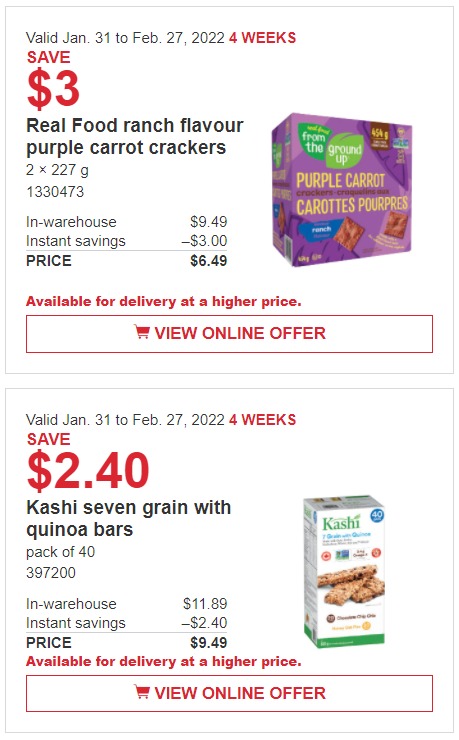Viewport: 459px width, 740px height.
Task: Click Real Food ranch flavour crackers title
Action: coord(134,136)
